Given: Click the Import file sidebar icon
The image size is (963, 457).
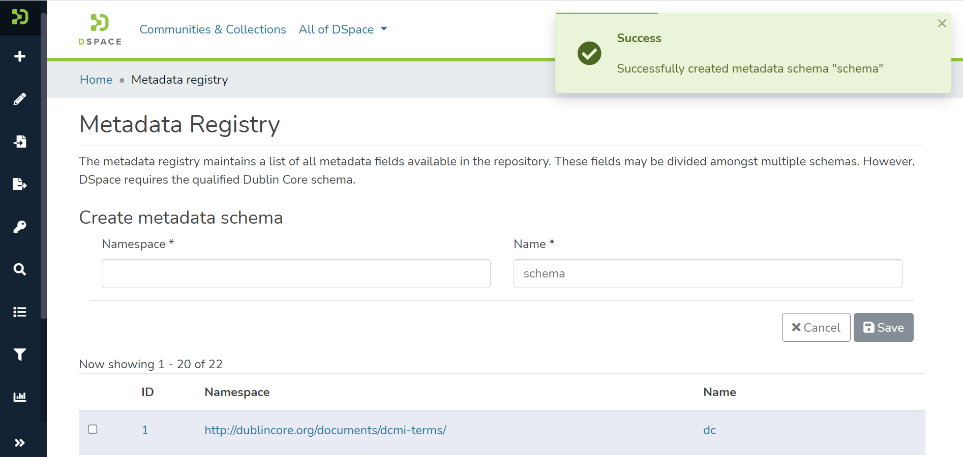Looking at the screenshot, I should click(19, 142).
